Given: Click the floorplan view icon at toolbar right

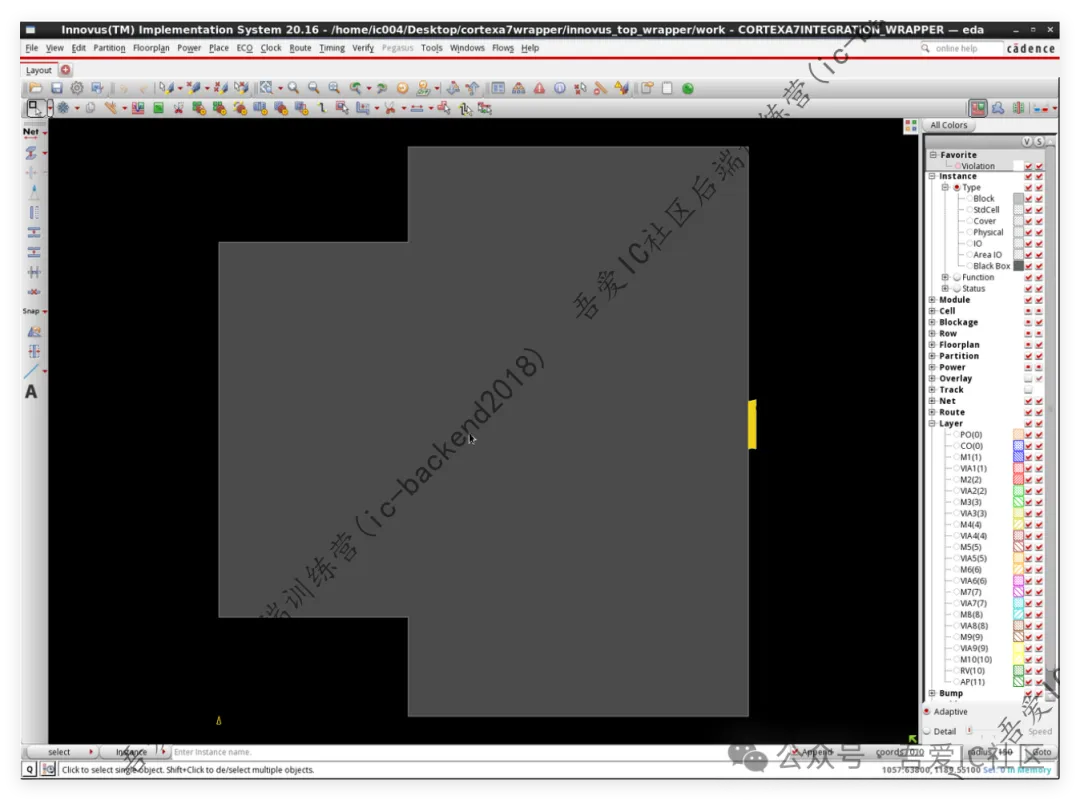Looking at the screenshot, I should pyautogui.click(x=978, y=108).
